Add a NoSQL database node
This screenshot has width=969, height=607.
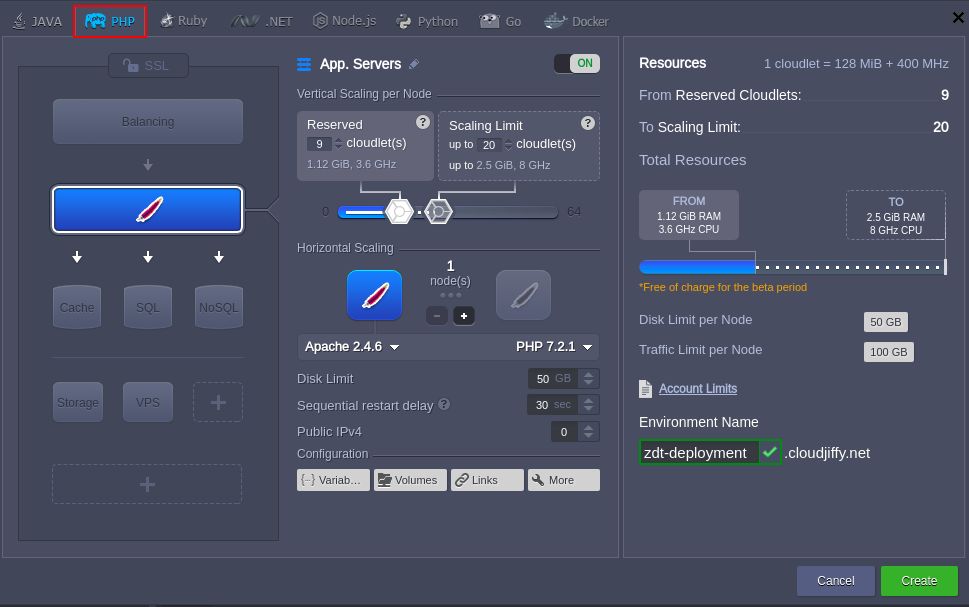click(219, 307)
